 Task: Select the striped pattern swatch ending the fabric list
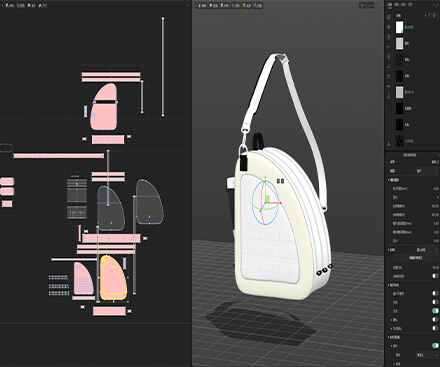(399, 141)
